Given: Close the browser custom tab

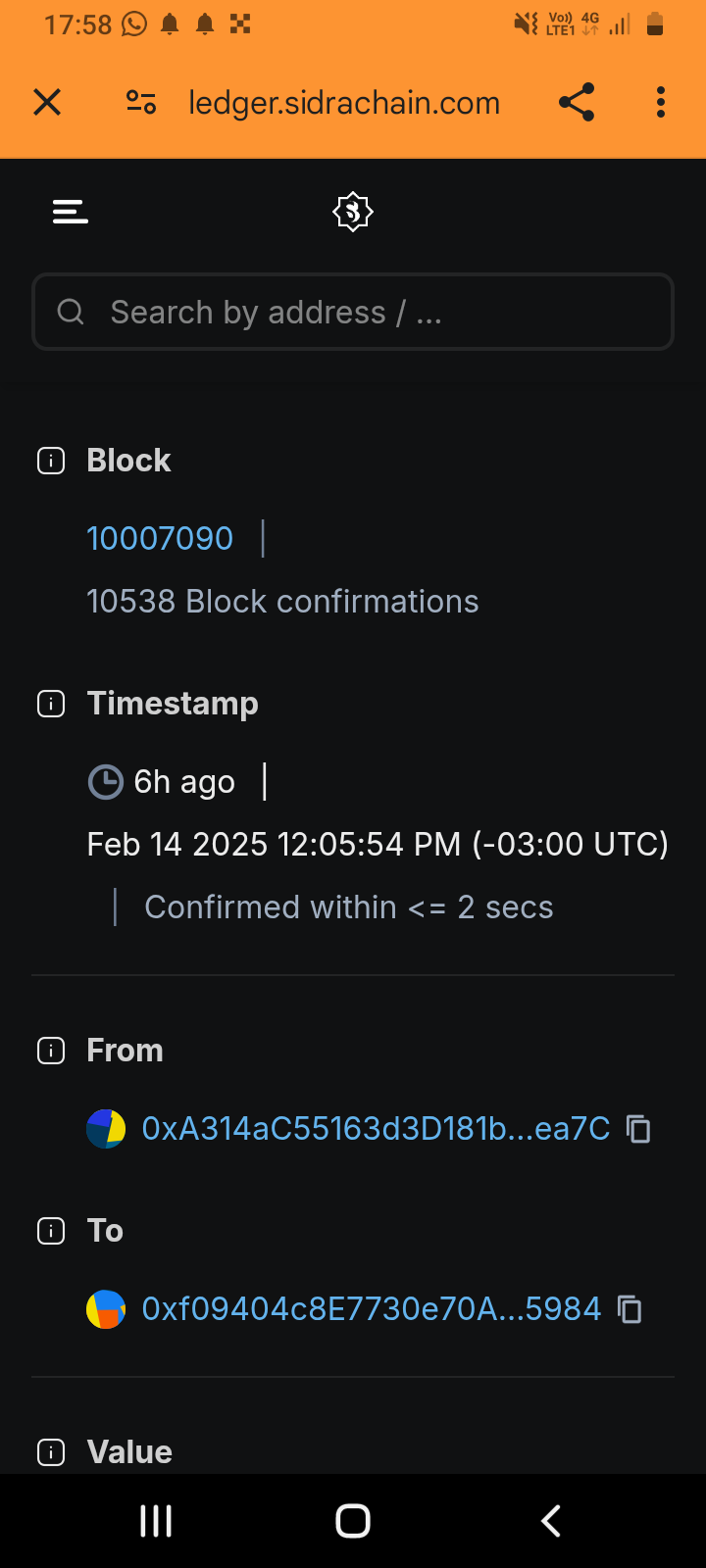Looking at the screenshot, I should [47, 102].
